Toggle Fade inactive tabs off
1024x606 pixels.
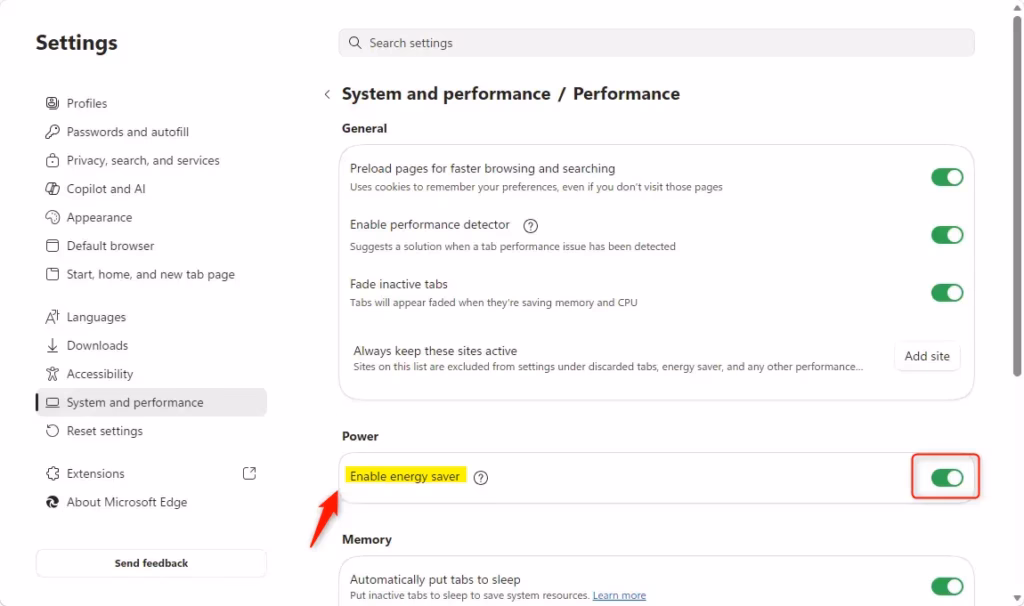click(x=946, y=292)
